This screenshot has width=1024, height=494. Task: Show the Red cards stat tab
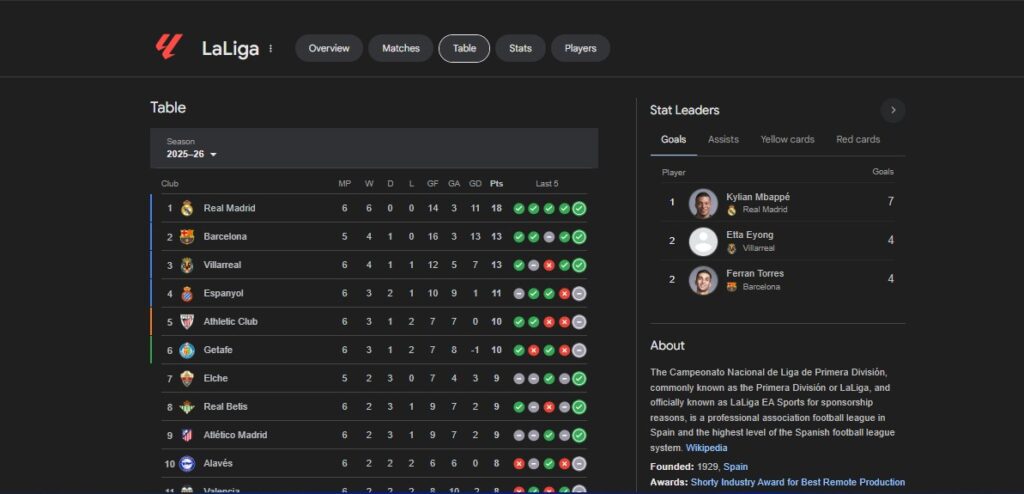coord(858,139)
